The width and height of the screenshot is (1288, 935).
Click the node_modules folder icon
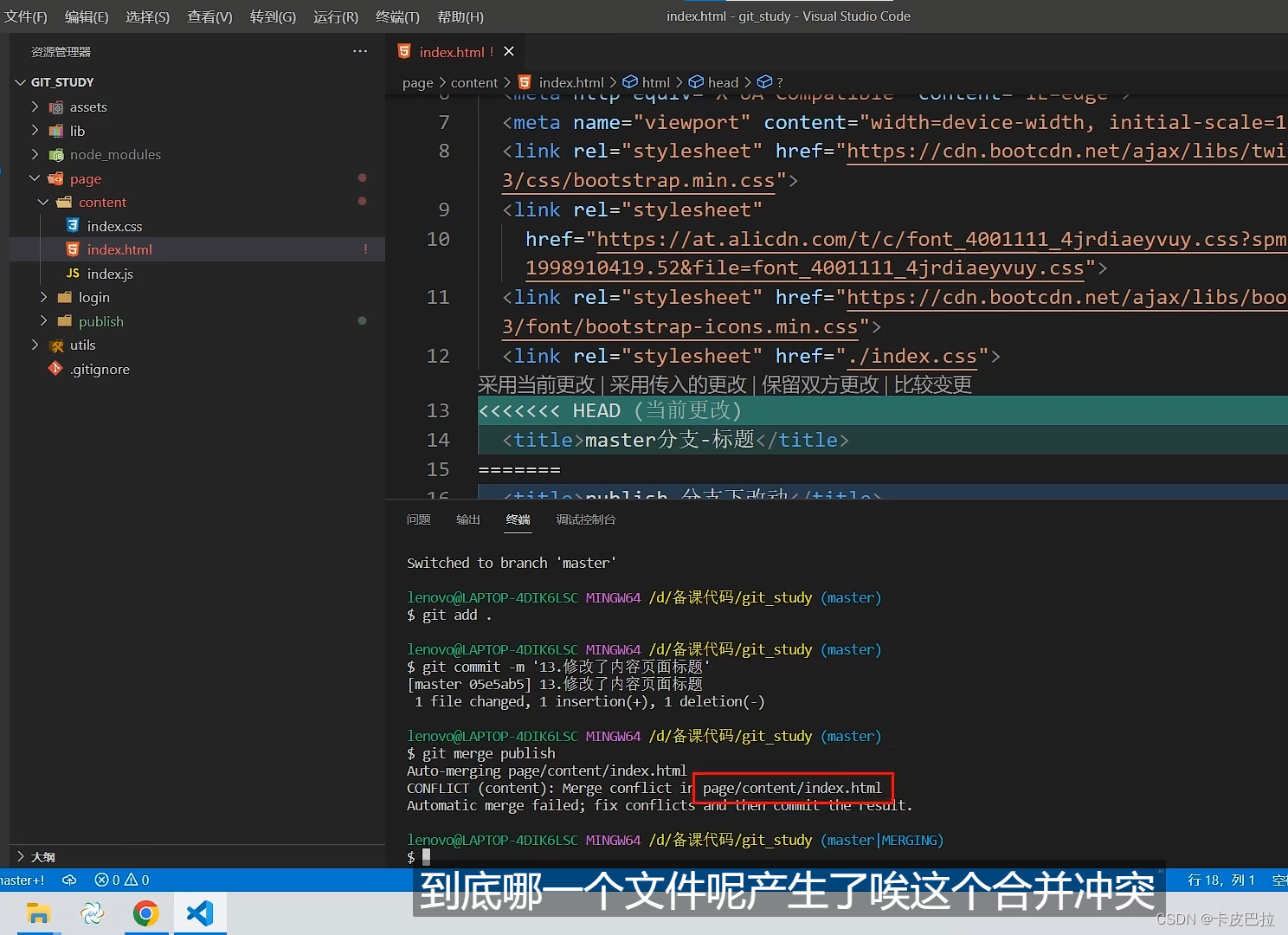[56, 154]
